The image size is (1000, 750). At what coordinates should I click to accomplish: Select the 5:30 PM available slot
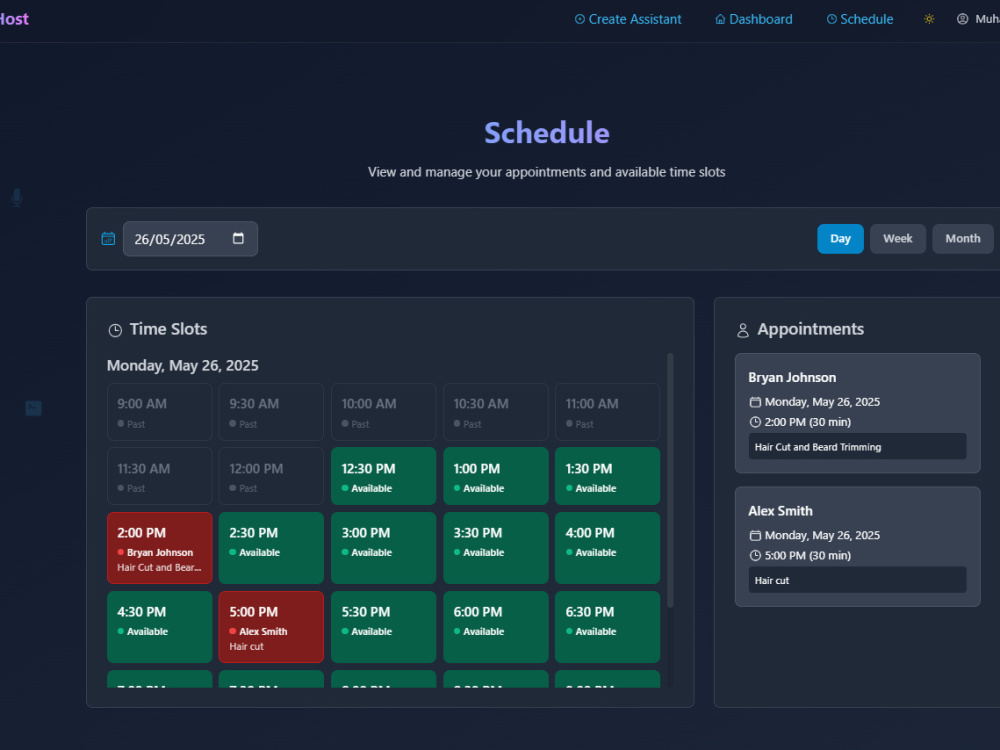click(383, 627)
